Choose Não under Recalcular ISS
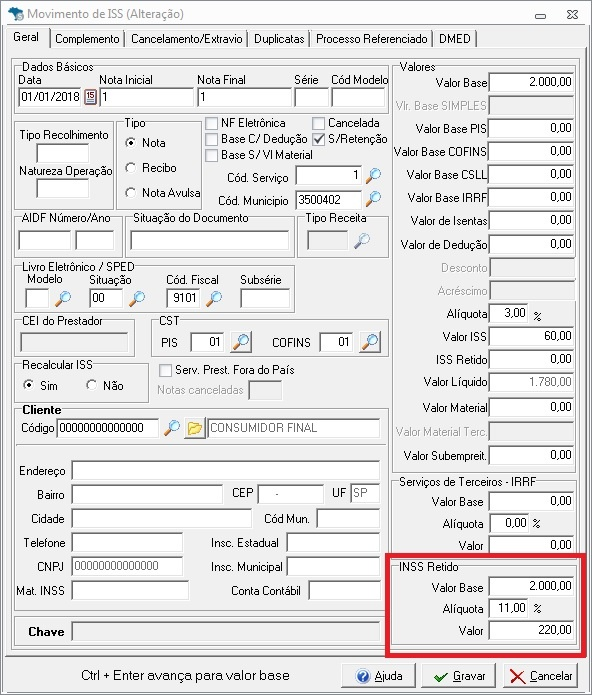 [x=91, y=385]
